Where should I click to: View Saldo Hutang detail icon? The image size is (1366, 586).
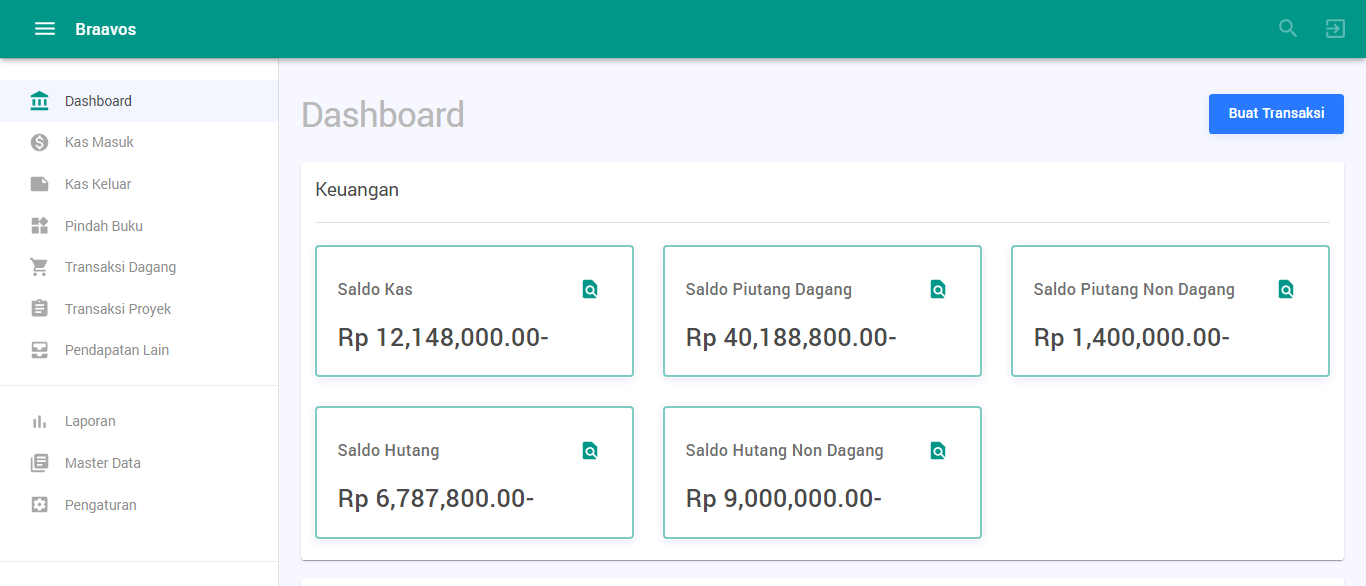pyautogui.click(x=590, y=451)
